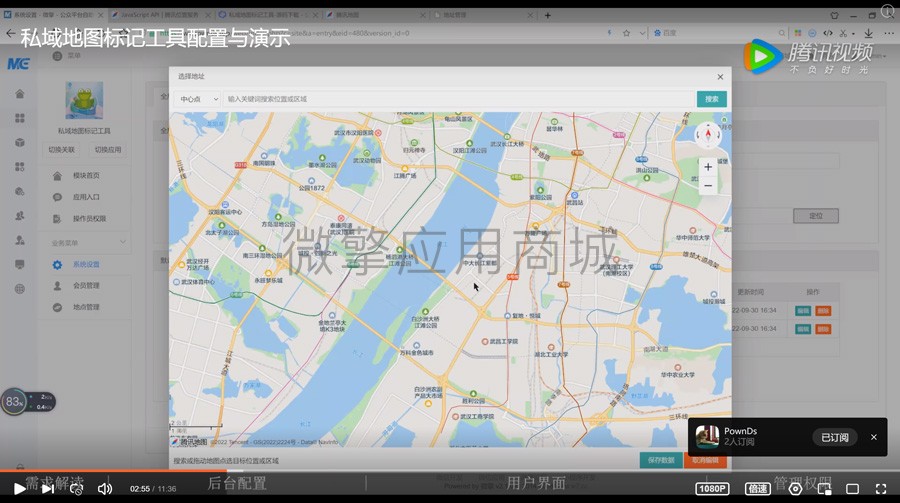The height and width of the screenshot is (503, 900).
Task: Open the video player settings hexagon icon
Action: pos(795,489)
